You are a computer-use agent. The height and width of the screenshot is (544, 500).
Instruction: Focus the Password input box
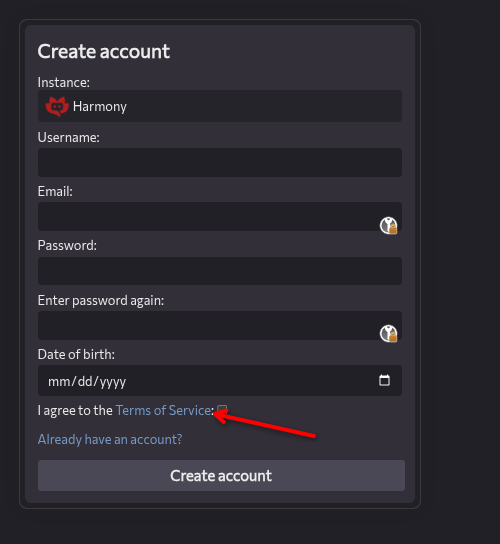coord(220,271)
